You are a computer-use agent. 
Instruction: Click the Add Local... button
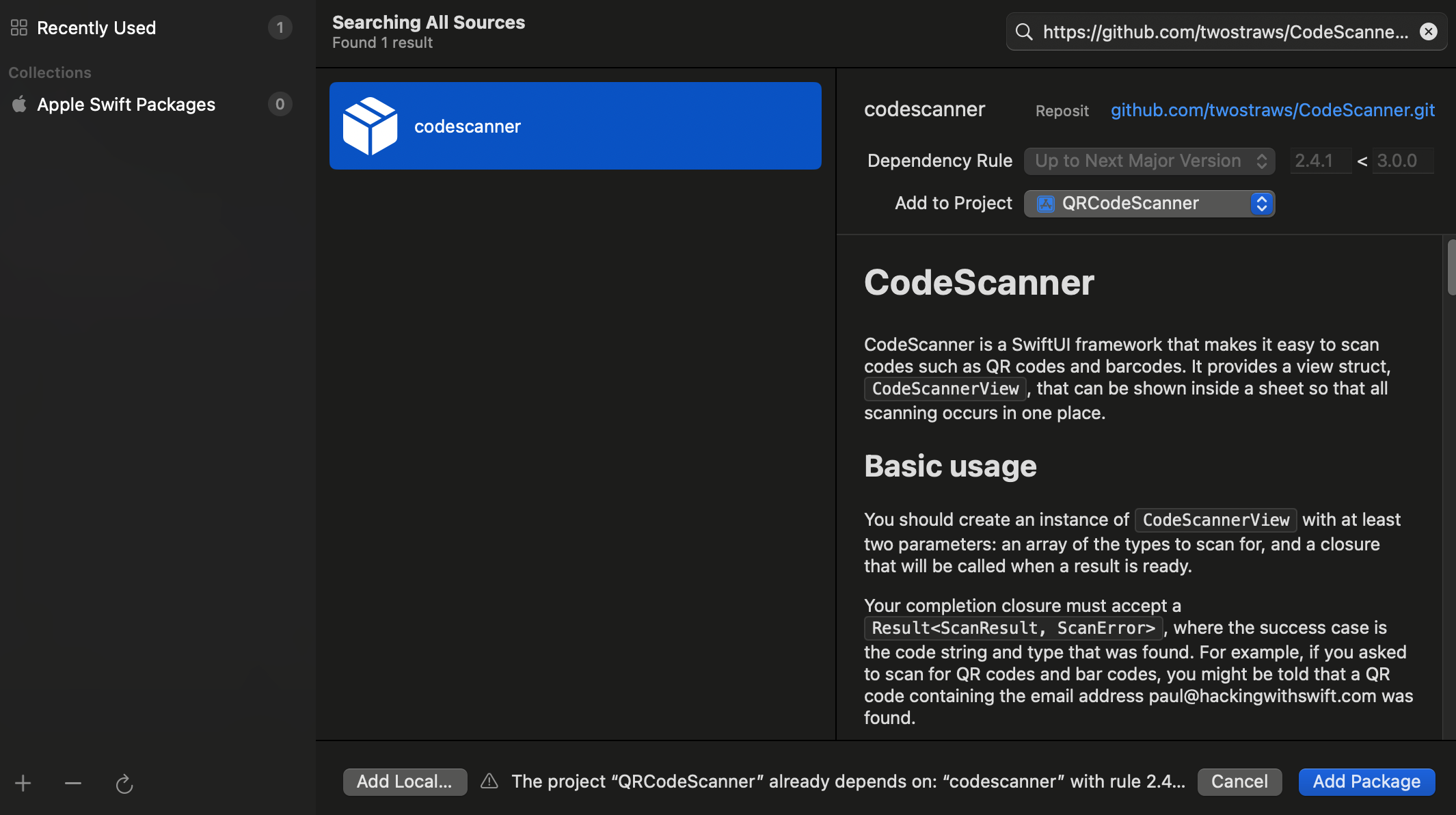click(x=405, y=781)
